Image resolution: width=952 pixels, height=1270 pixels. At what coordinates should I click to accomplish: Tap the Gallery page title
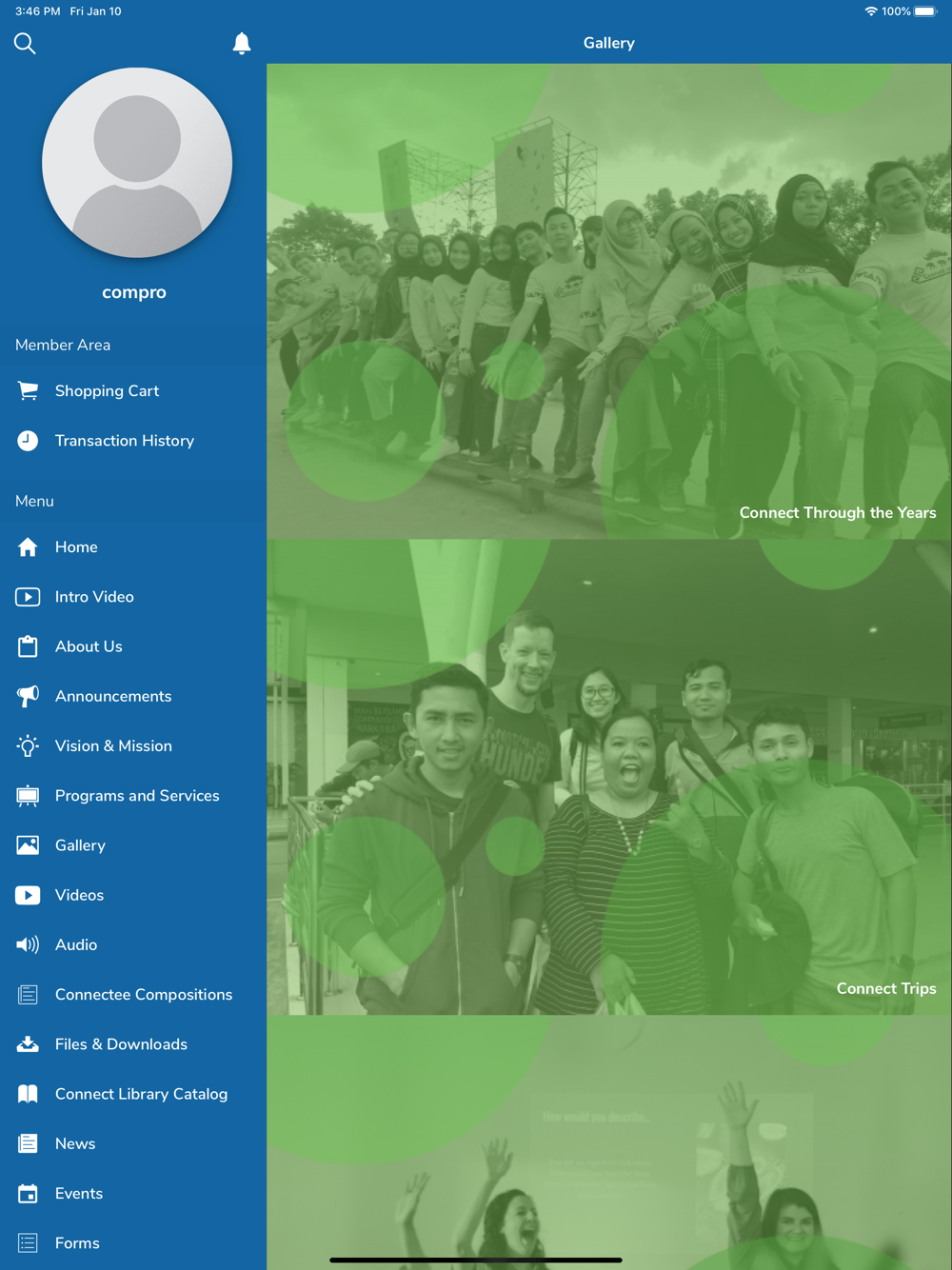click(609, 43)
